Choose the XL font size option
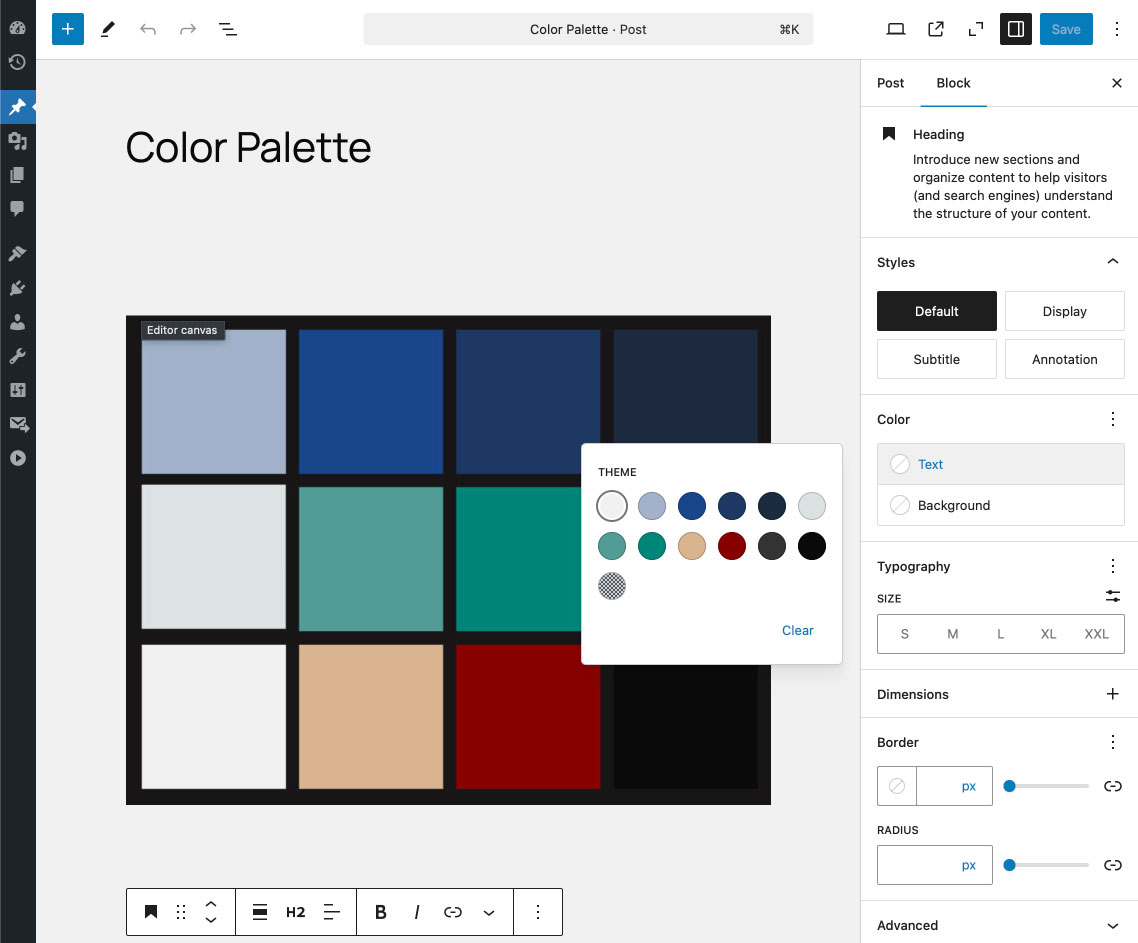The image size is (1138, 943). (1048, 634)
